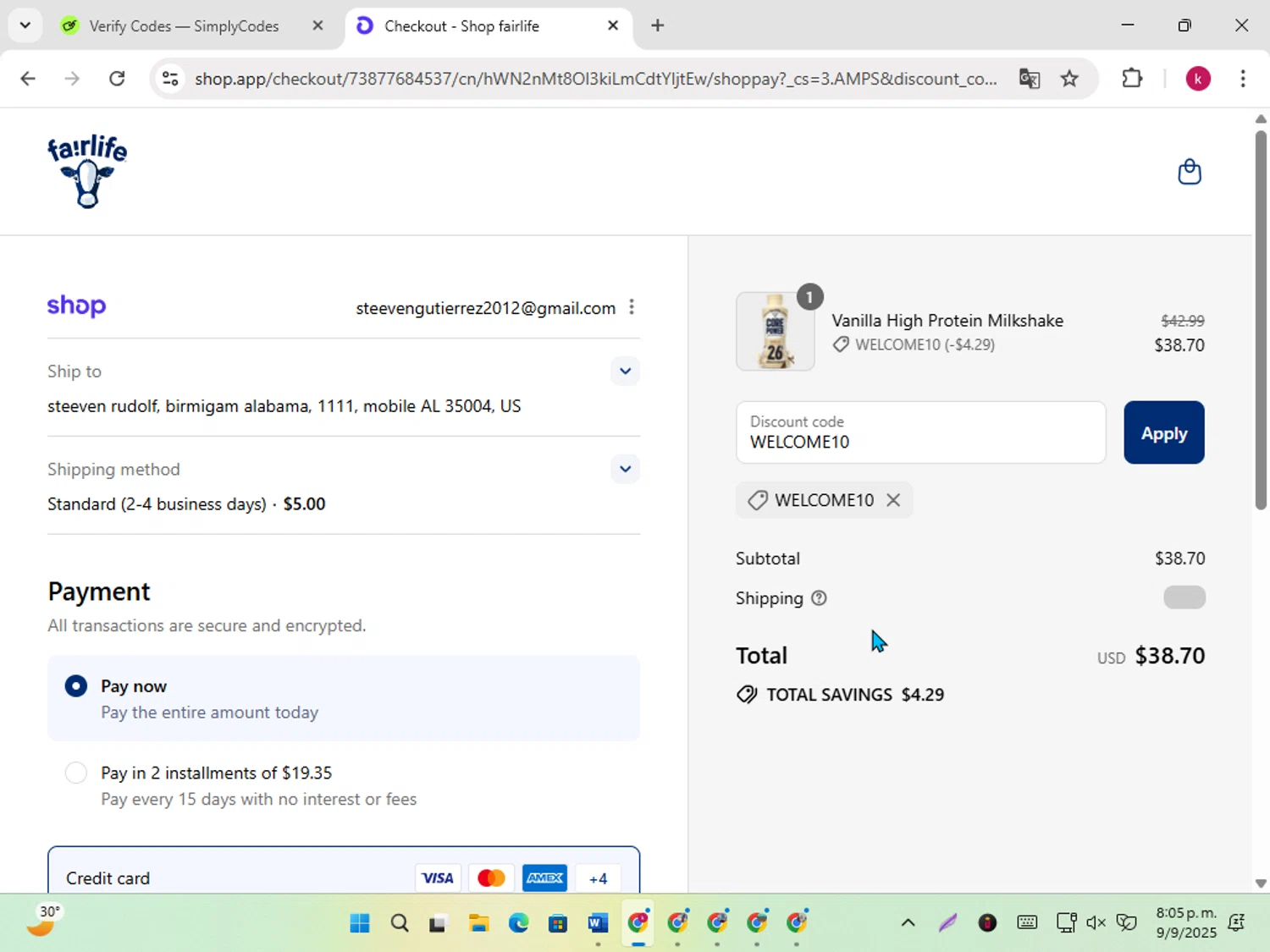Select the Checkout - Shop fairlife tab
Screen dimensions: 1270x952
[x=489, y=25]
